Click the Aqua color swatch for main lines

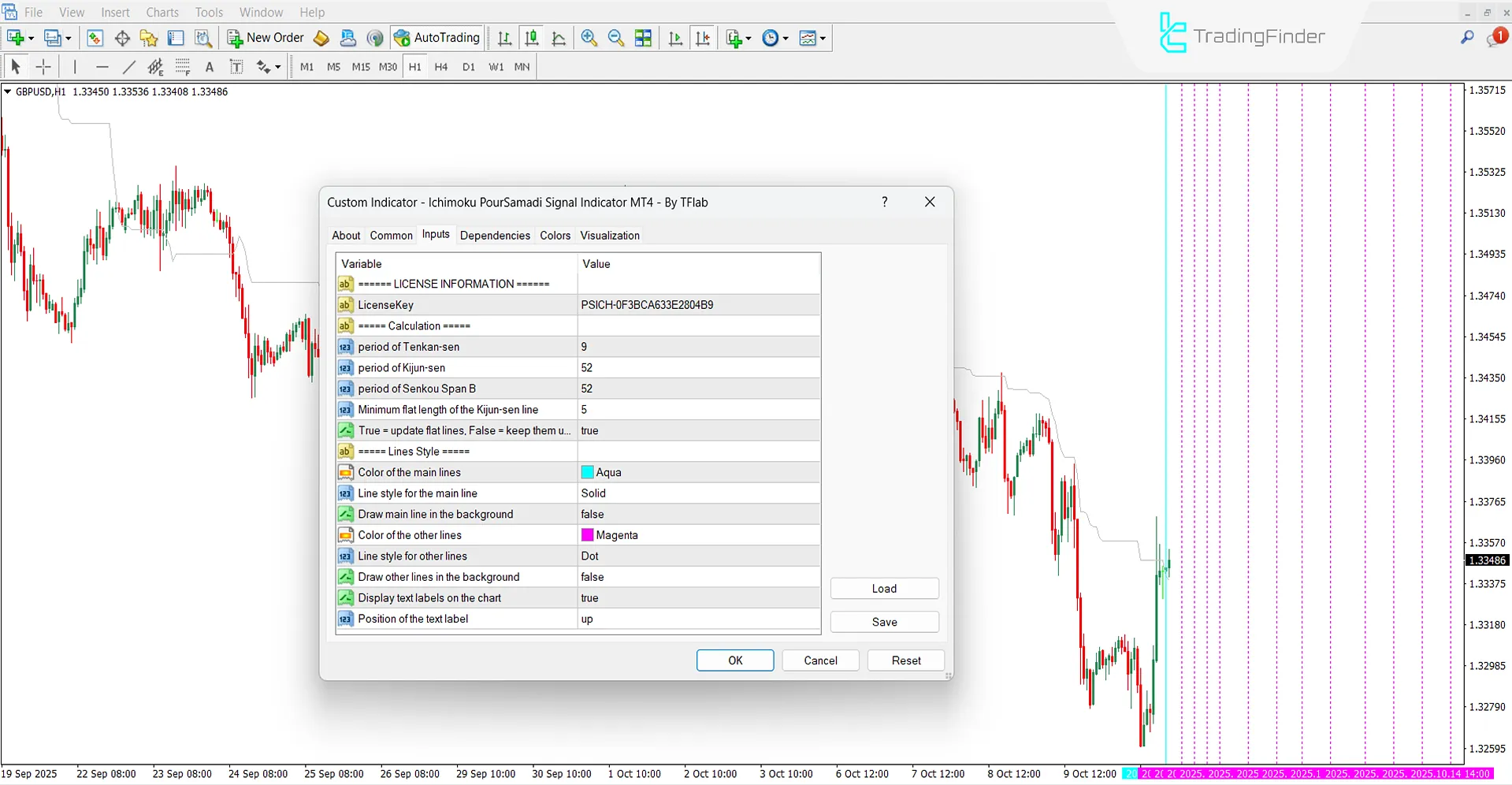click(586, 471)
